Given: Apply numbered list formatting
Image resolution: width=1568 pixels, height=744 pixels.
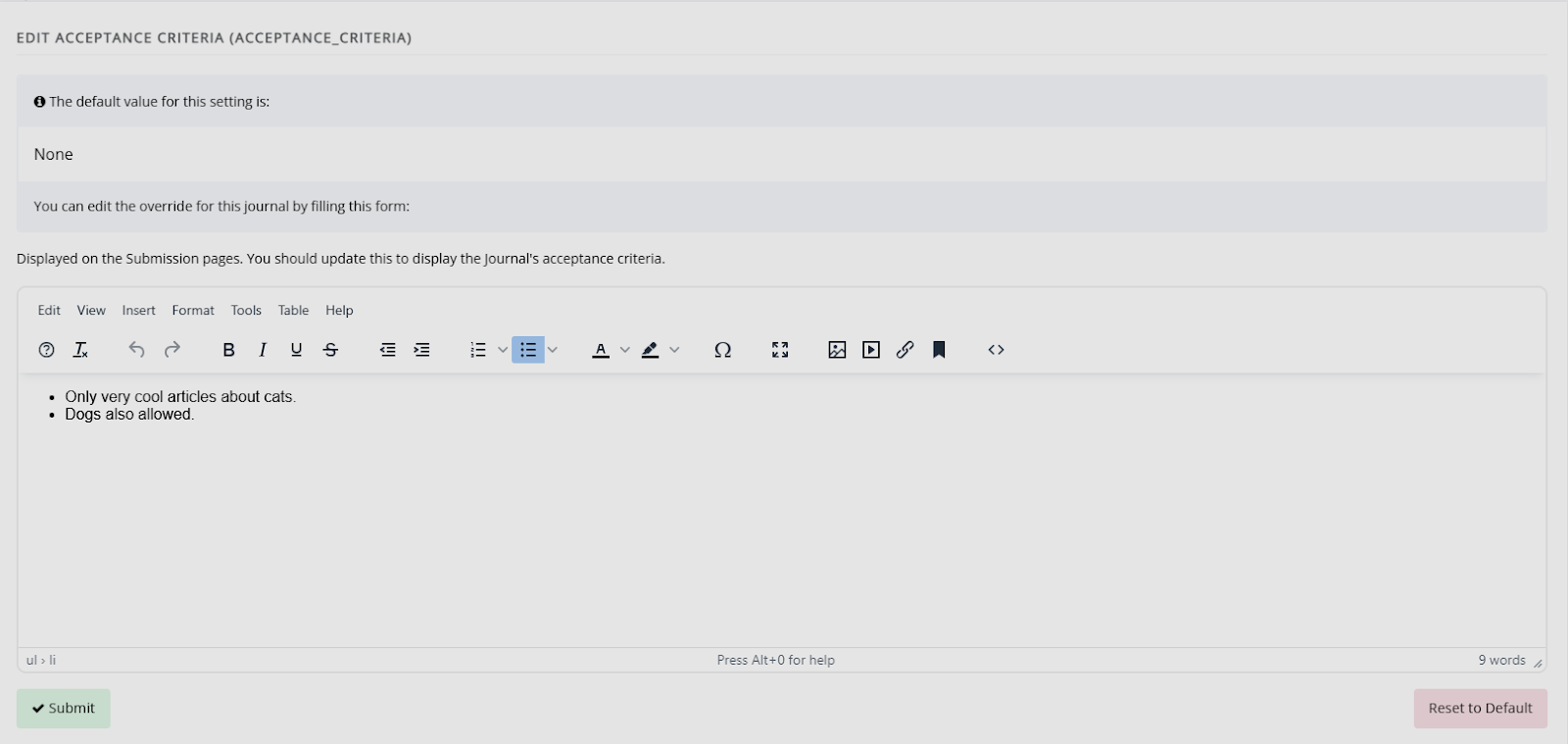Looking at the screenshot, I should (x=478, y=350).
